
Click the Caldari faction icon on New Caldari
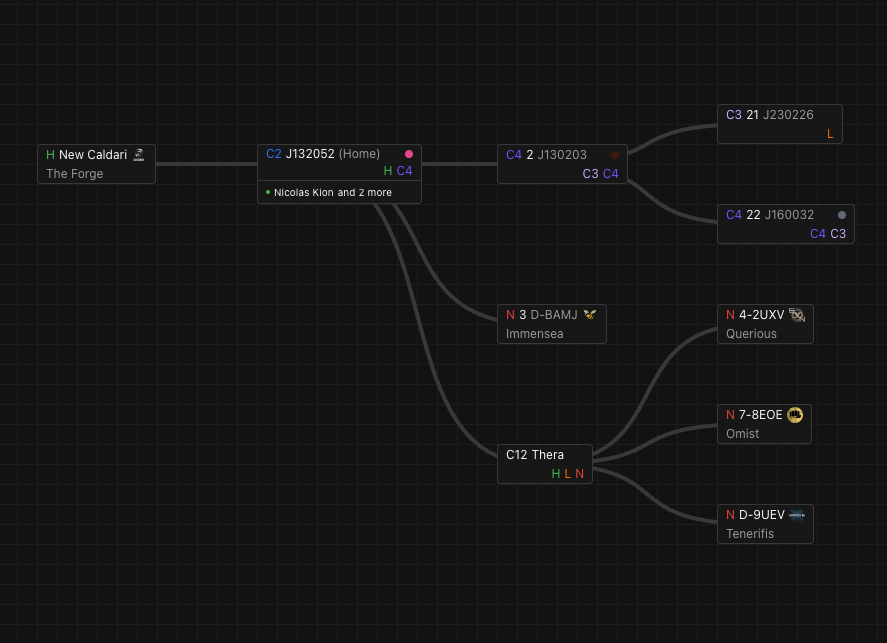[140, 154]
